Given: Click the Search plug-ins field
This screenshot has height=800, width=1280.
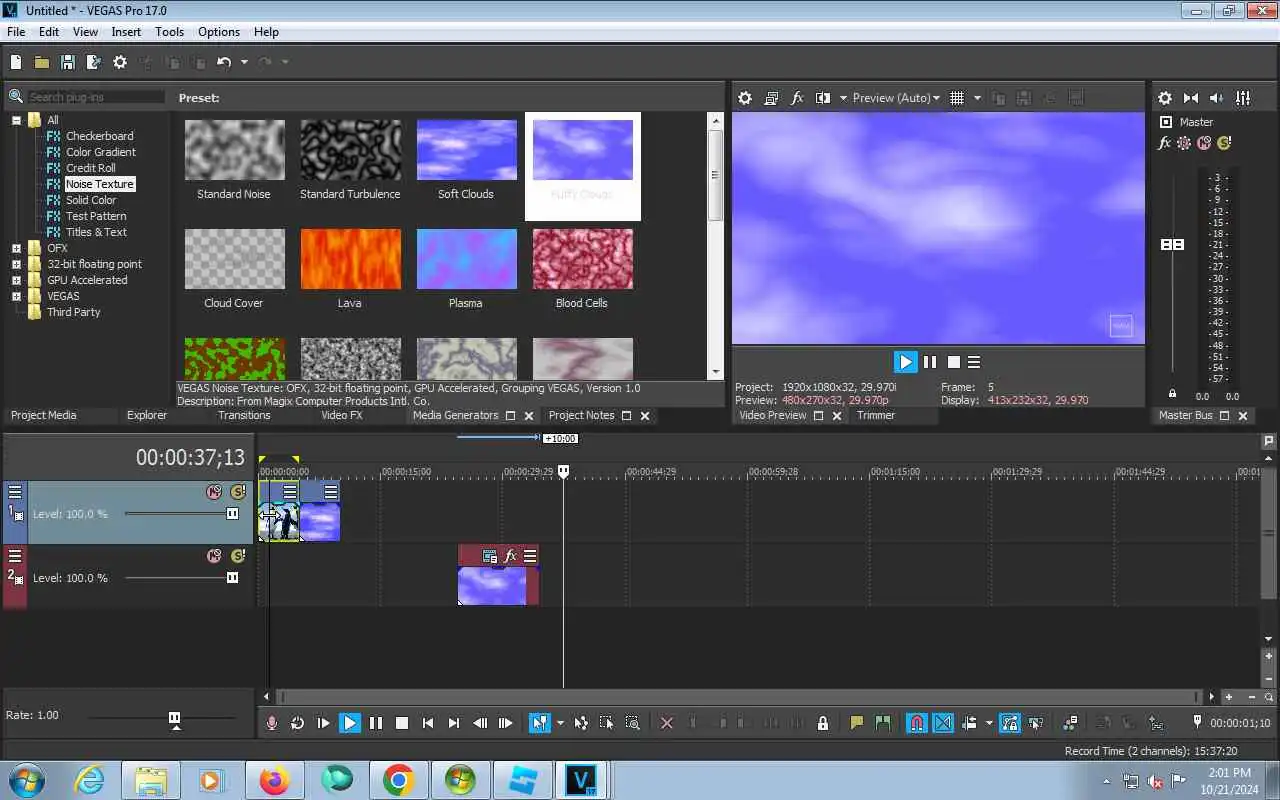Looking at the screenshot, I should click(96, 97).
